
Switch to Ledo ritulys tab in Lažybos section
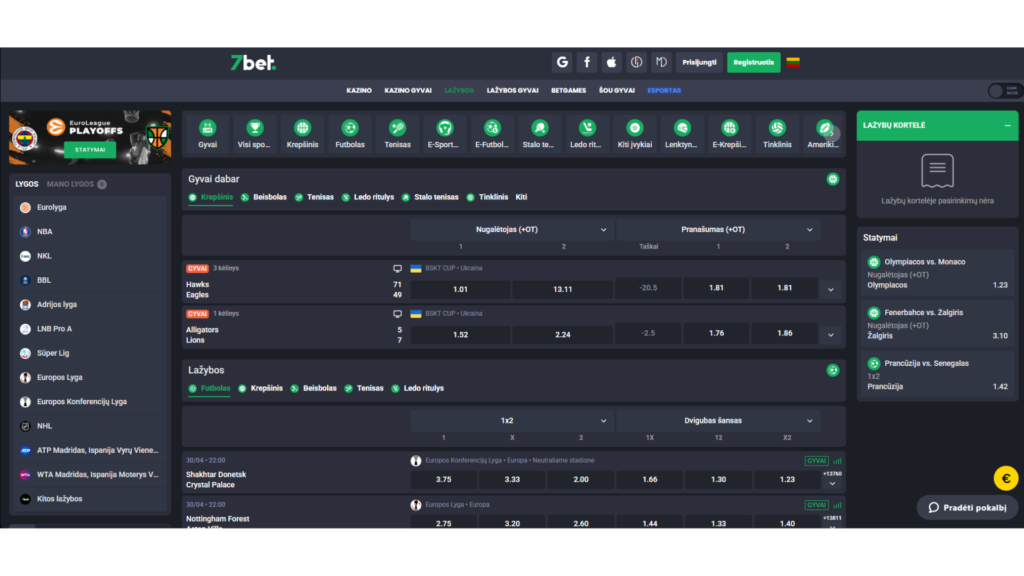coord(418,389)
